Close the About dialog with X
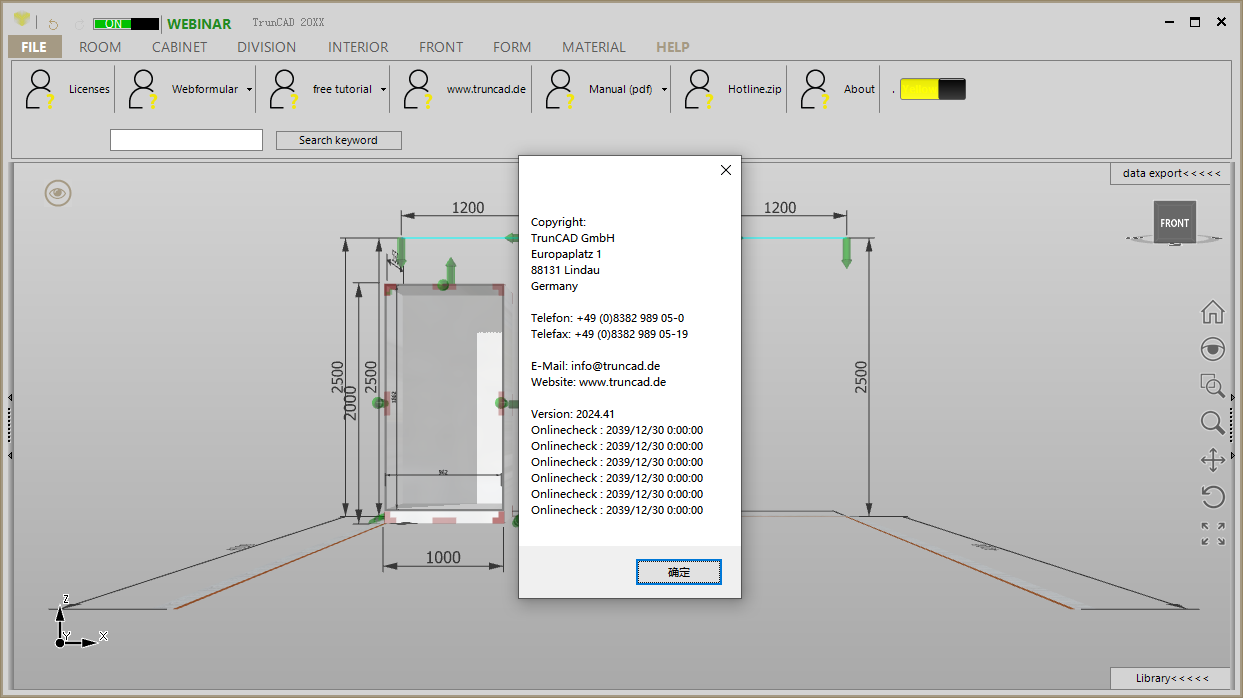The image size is (1243, 698). click(x=726, y=170)
